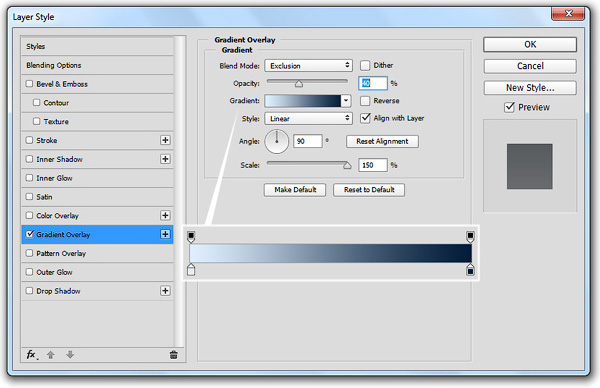Screen dimensions: 600x388
Task: Uncheck Align with Layer
Action: 365,118
